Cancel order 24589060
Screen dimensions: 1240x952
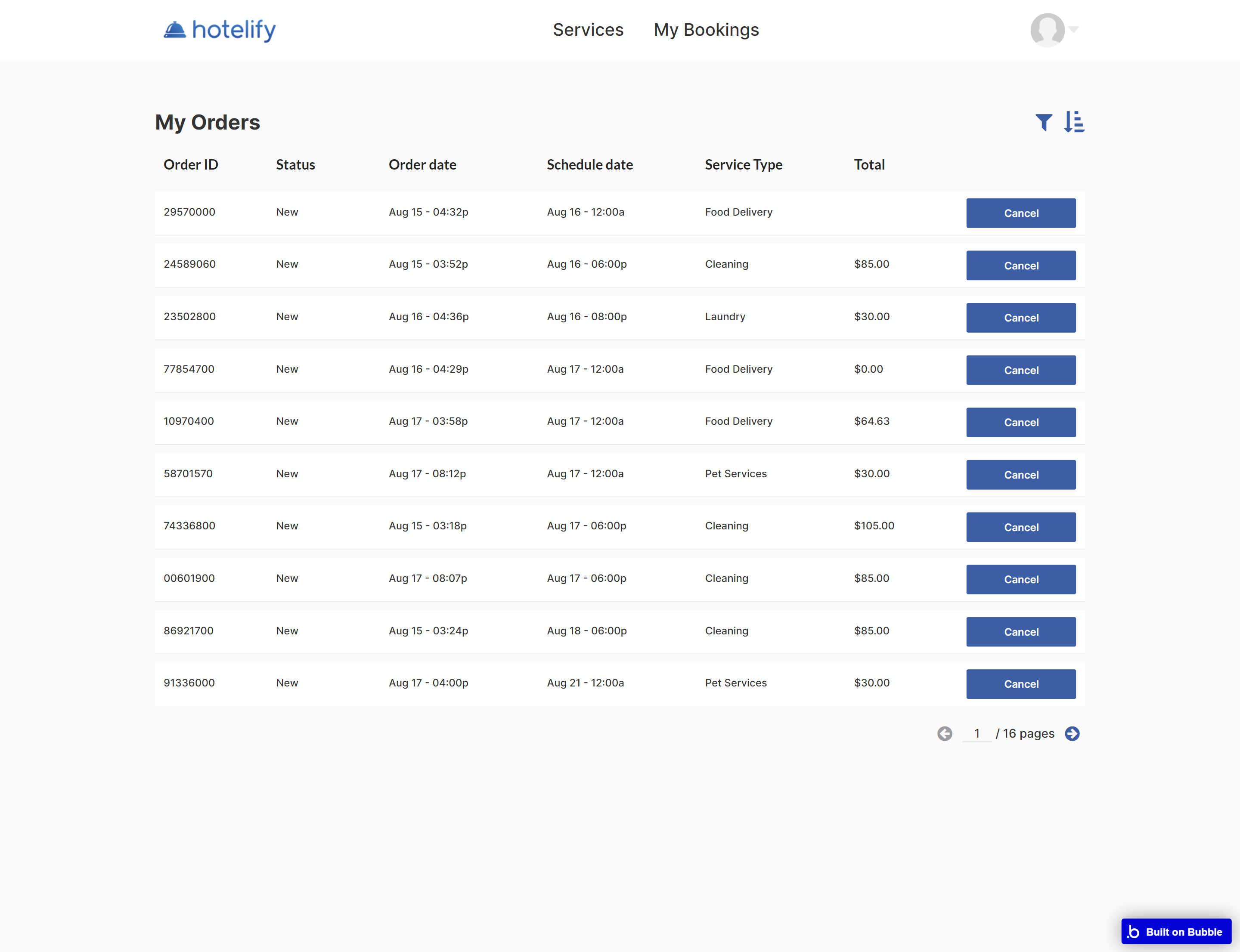(1020, 265)
